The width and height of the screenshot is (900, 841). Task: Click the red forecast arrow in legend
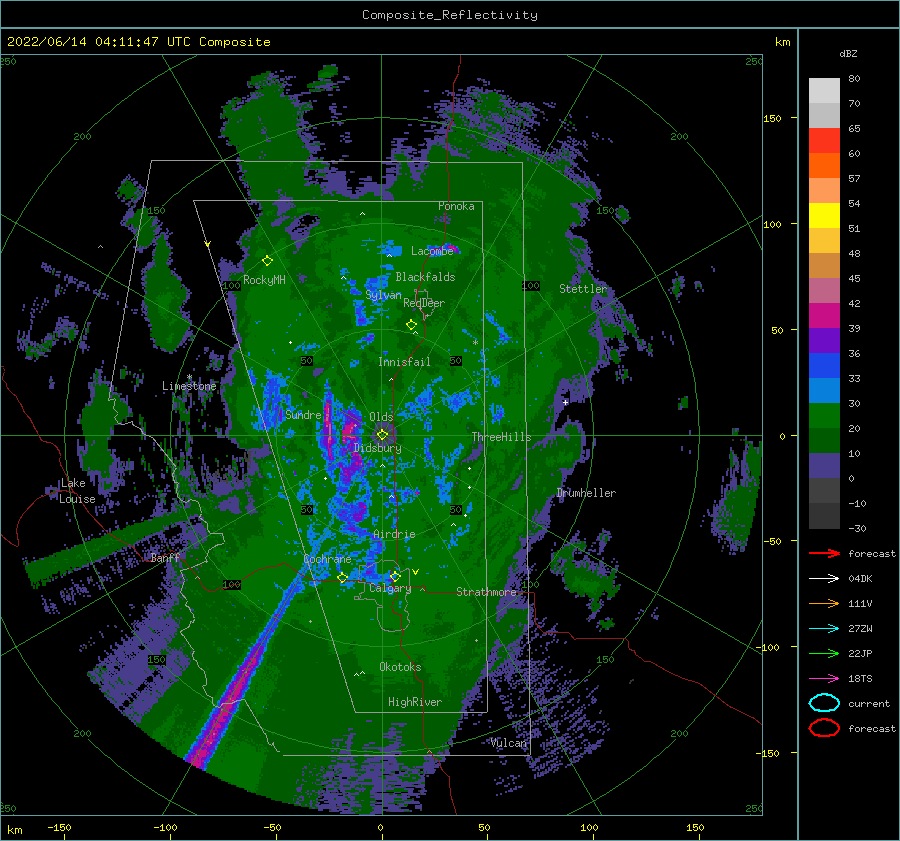[824, 553]
